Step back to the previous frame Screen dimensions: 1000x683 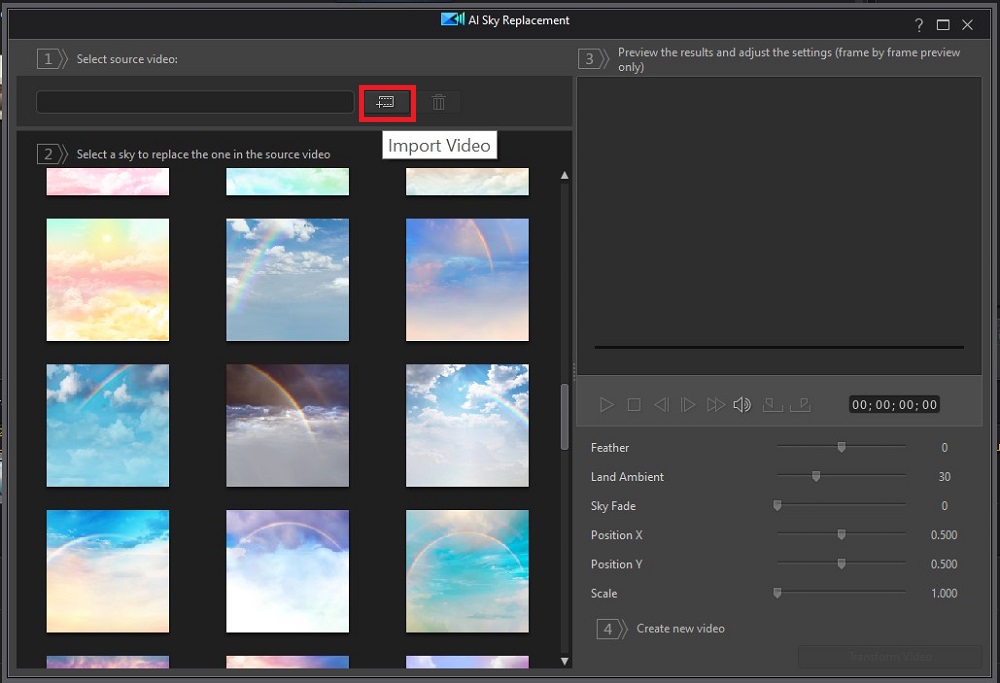click(x=661, y=405)
